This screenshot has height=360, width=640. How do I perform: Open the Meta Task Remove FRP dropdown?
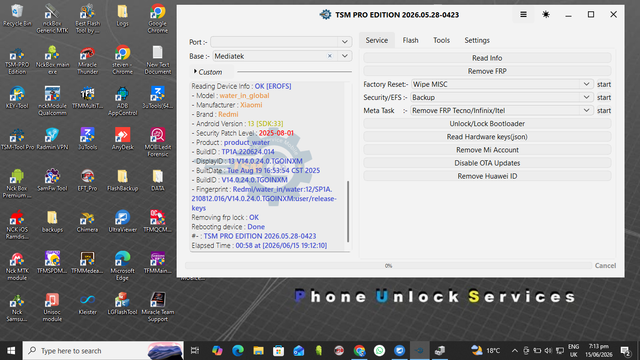click(502, 110)
